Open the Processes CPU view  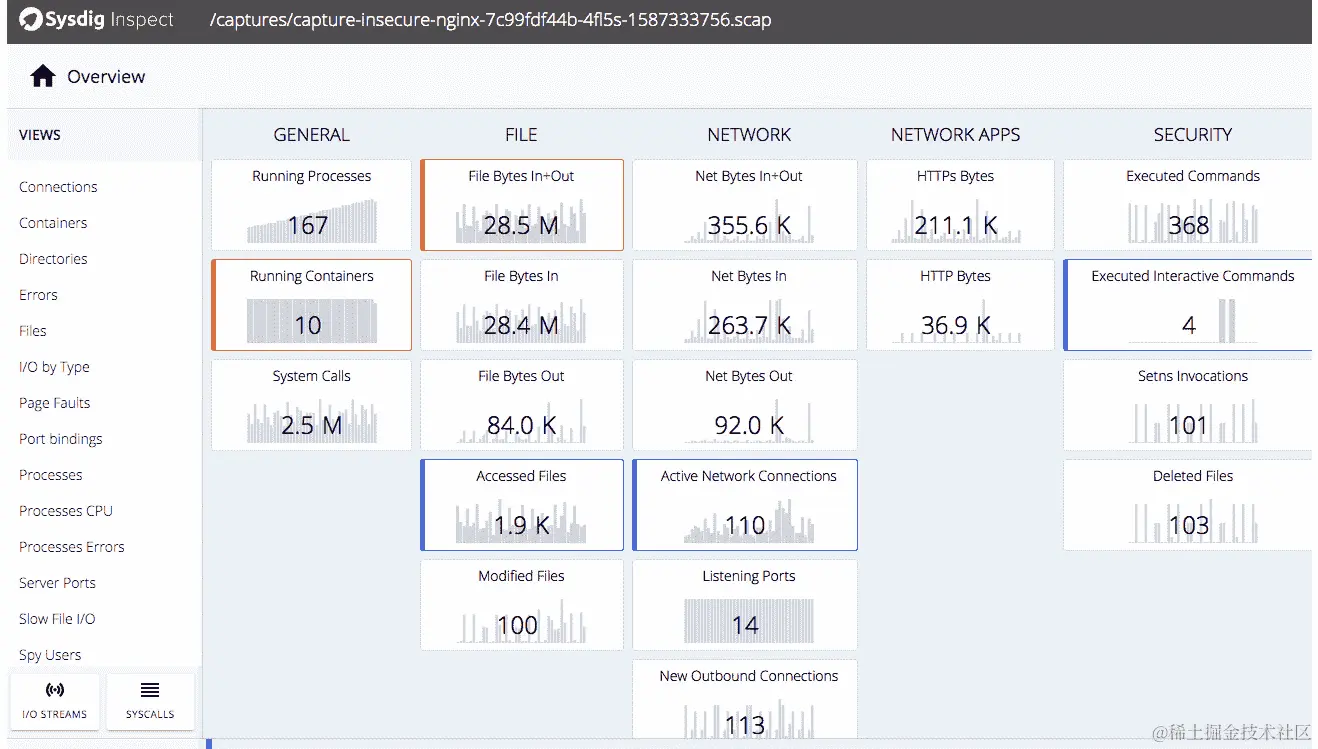(64, 511)
